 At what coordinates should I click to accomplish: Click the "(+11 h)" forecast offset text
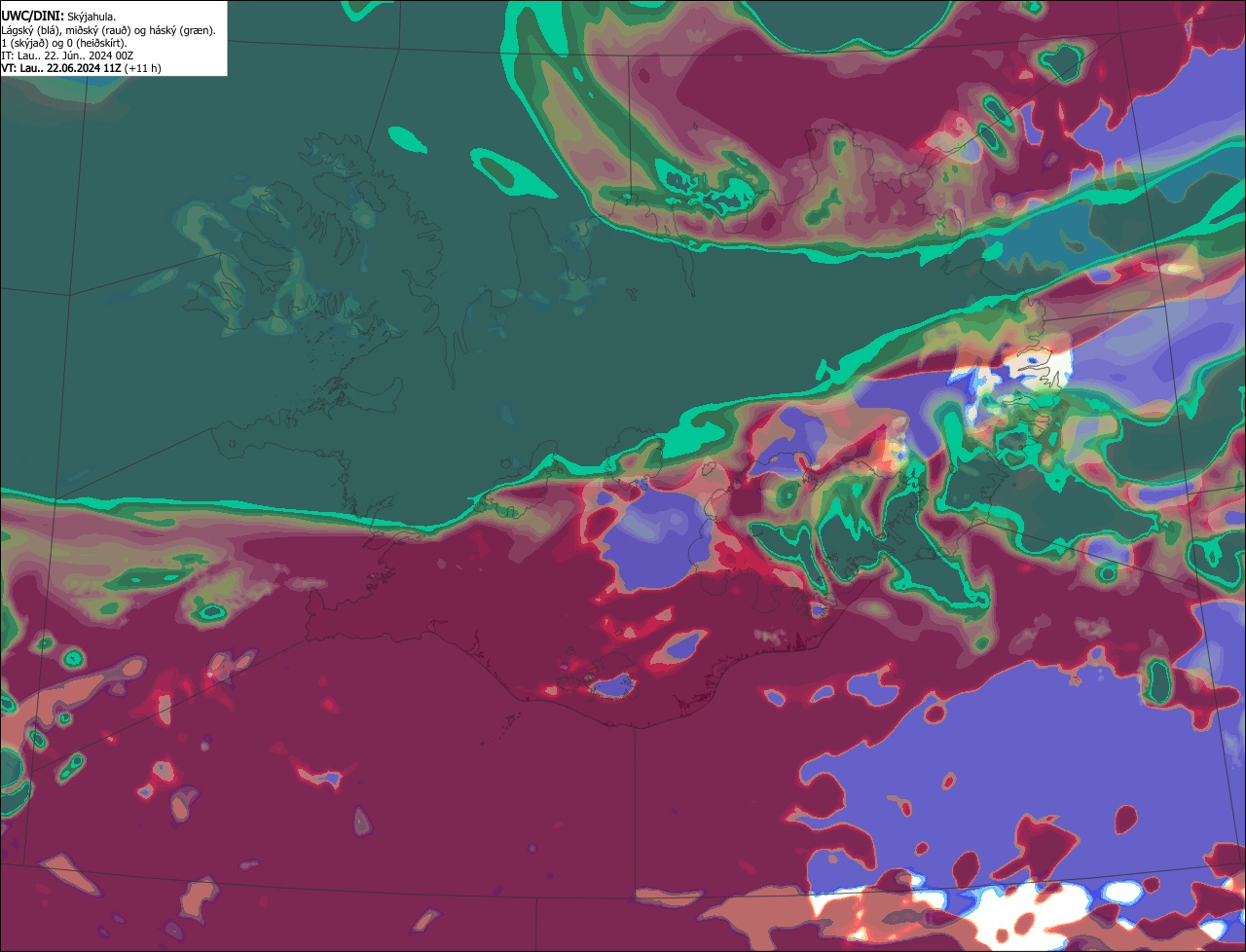[143, 69]
